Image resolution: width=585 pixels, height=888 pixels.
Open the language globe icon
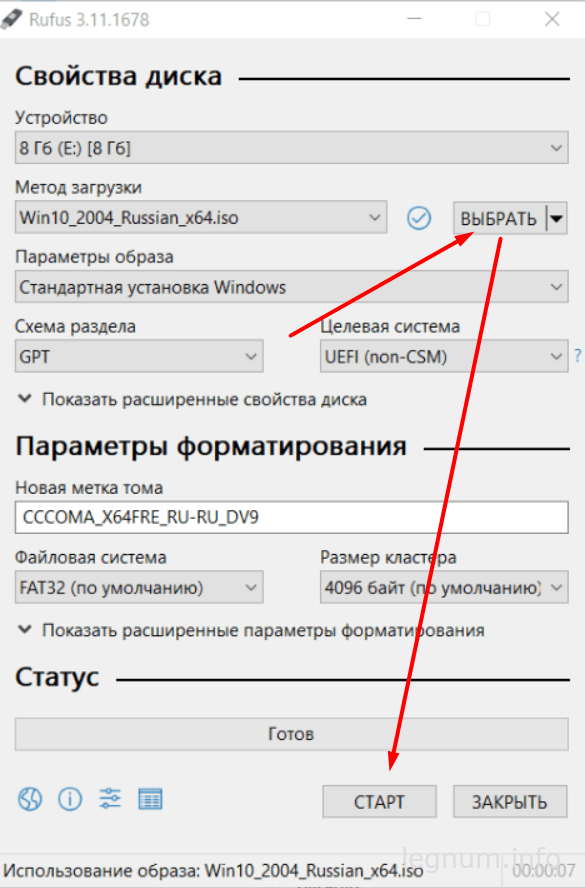click(29, 800)
